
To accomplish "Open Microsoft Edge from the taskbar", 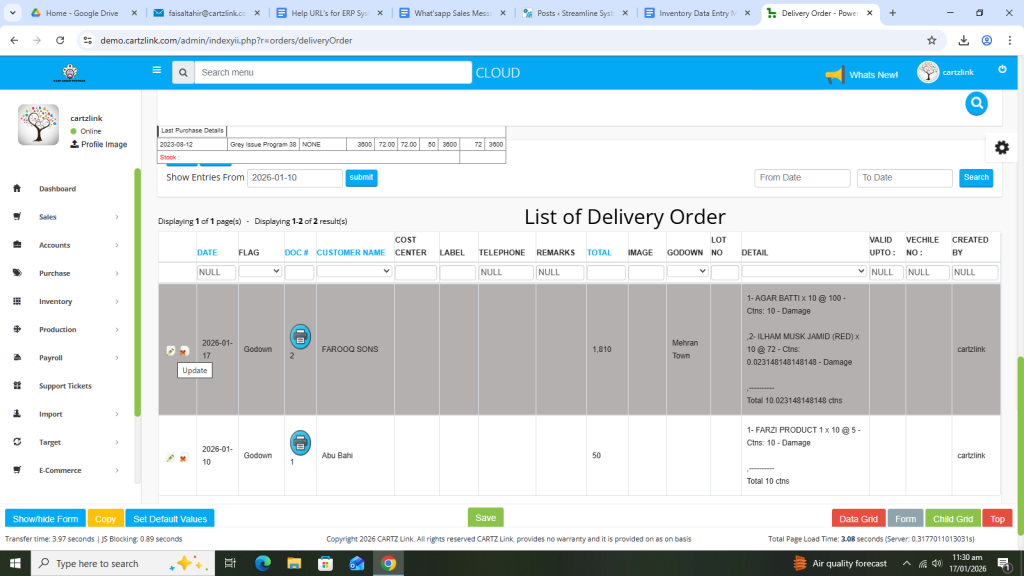I will point(263,564).
